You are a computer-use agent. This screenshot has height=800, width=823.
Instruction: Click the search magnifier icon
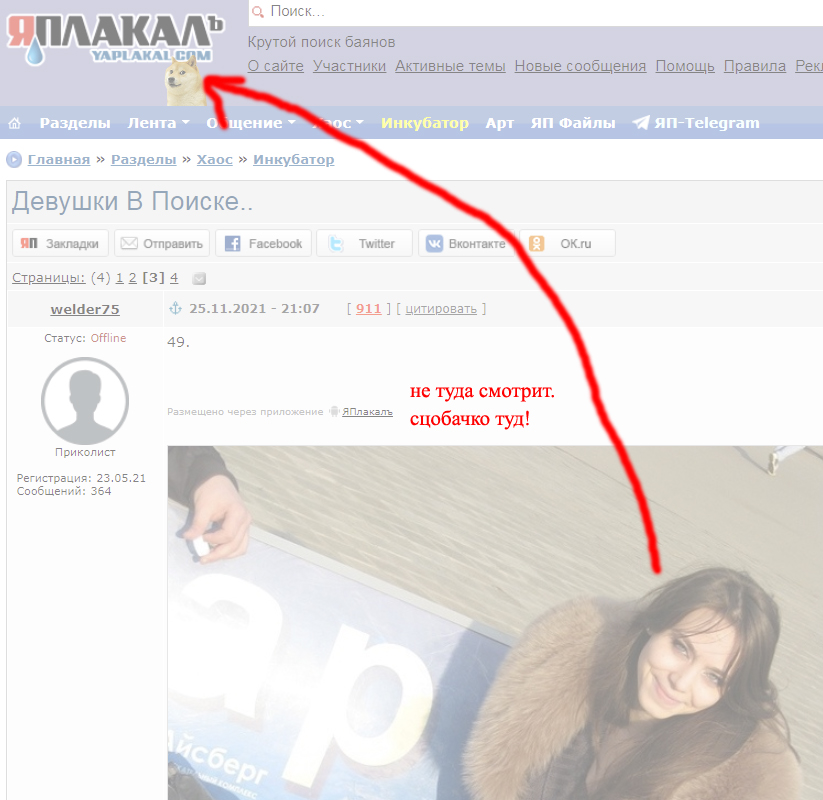(x=258, y=12)
